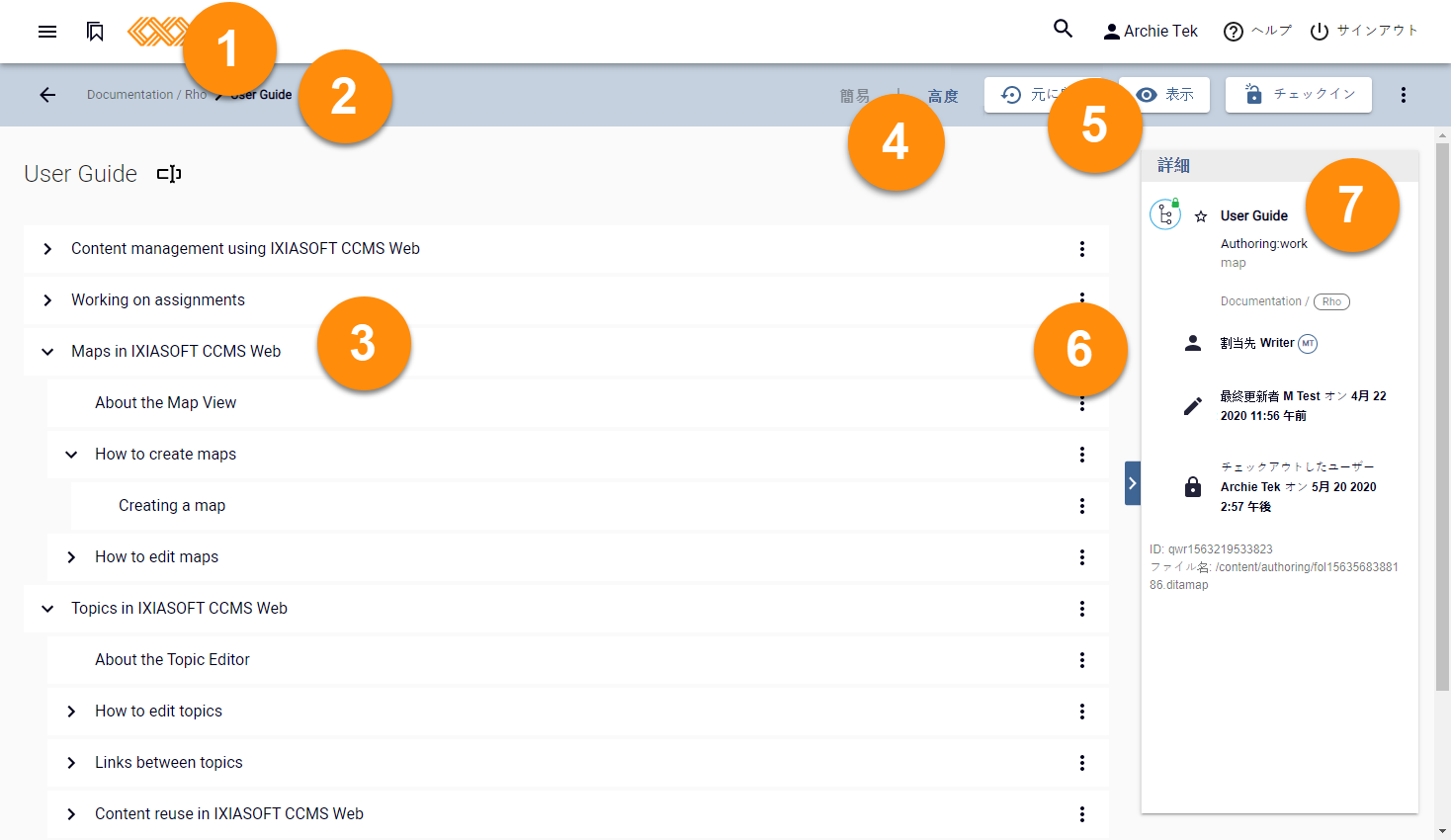Click サインアウト to sign out
Screen dimensions: 1451x840
click(x=1364, y=32)
